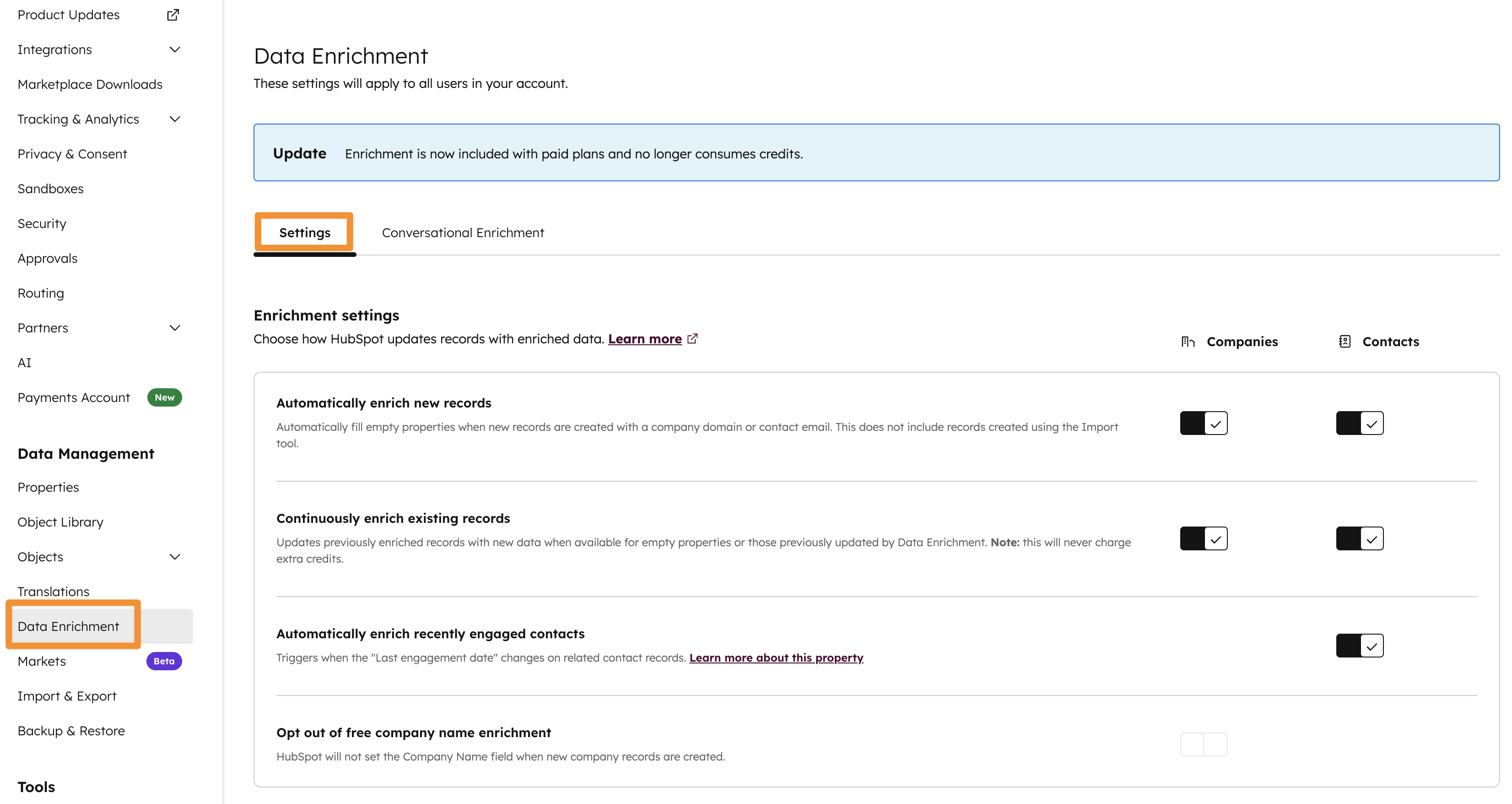
Task: Open Properties under Data Management
Action: (x=48, y=488)
